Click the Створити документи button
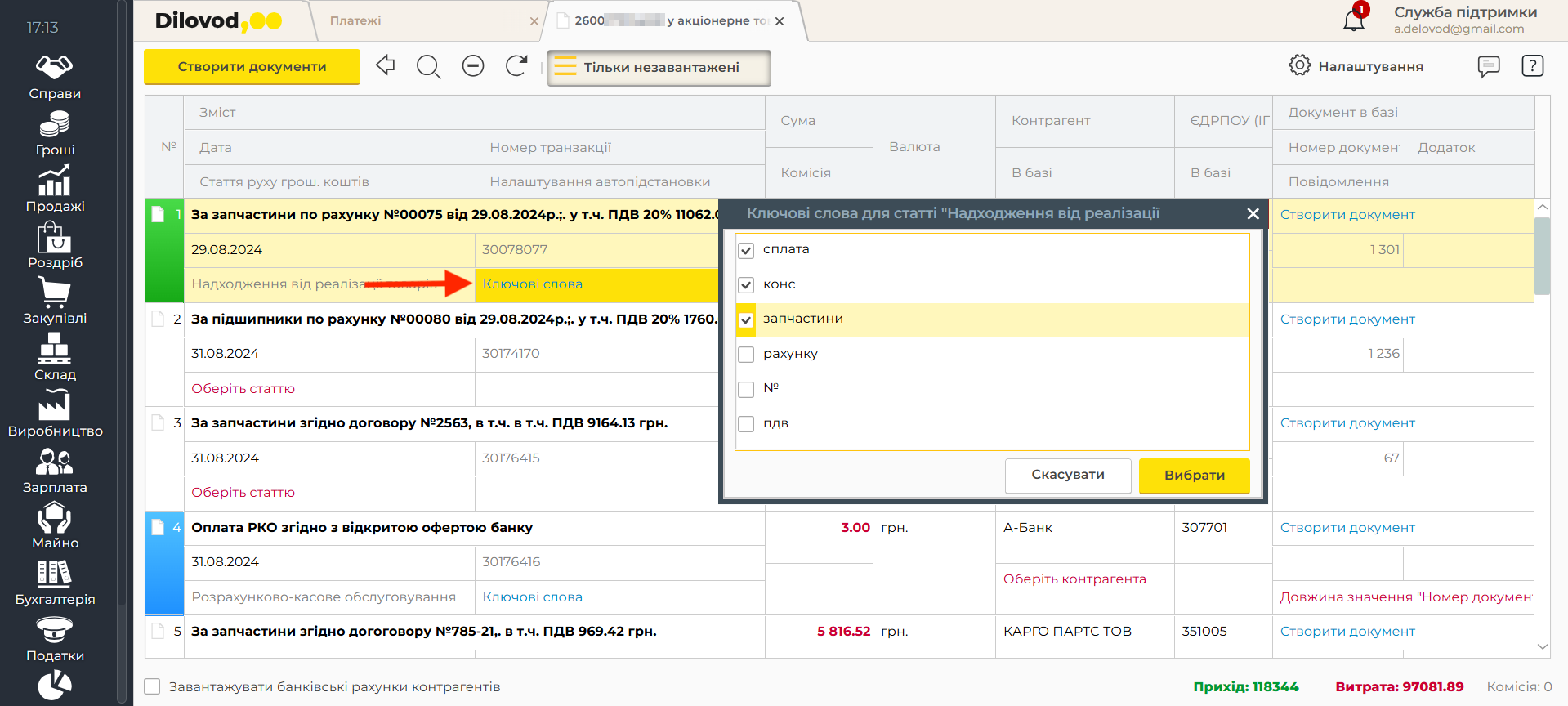 [252, 67]
